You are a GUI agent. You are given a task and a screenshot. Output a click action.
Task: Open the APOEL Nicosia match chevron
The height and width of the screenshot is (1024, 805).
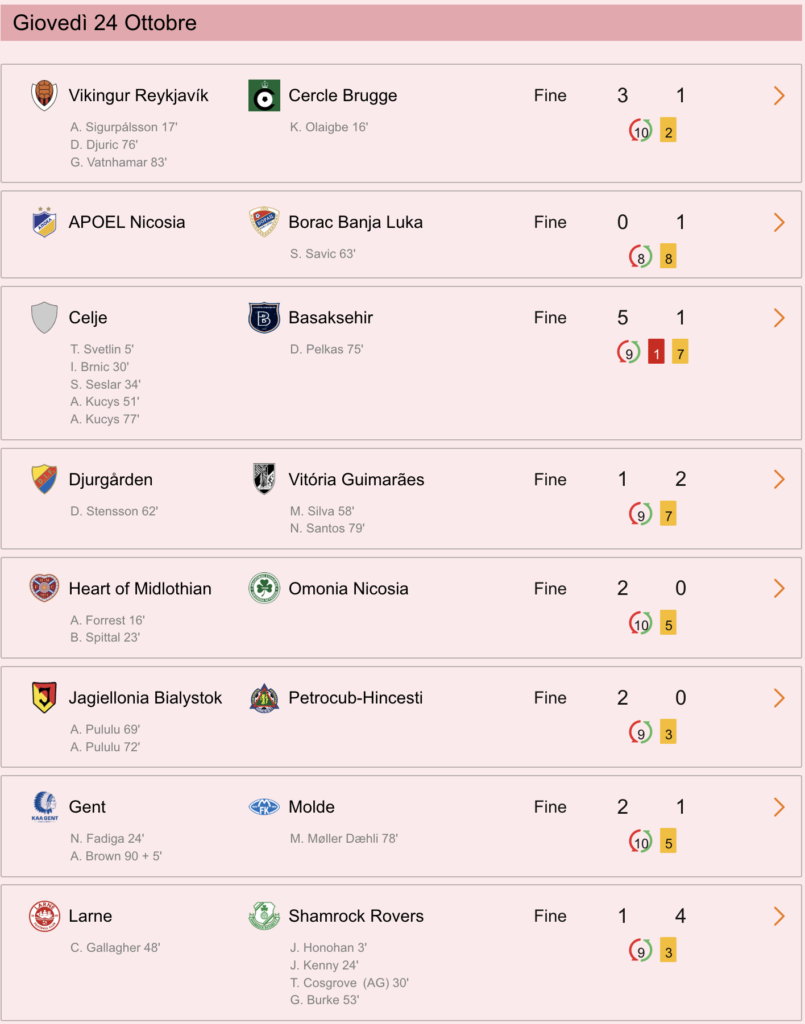779,222
